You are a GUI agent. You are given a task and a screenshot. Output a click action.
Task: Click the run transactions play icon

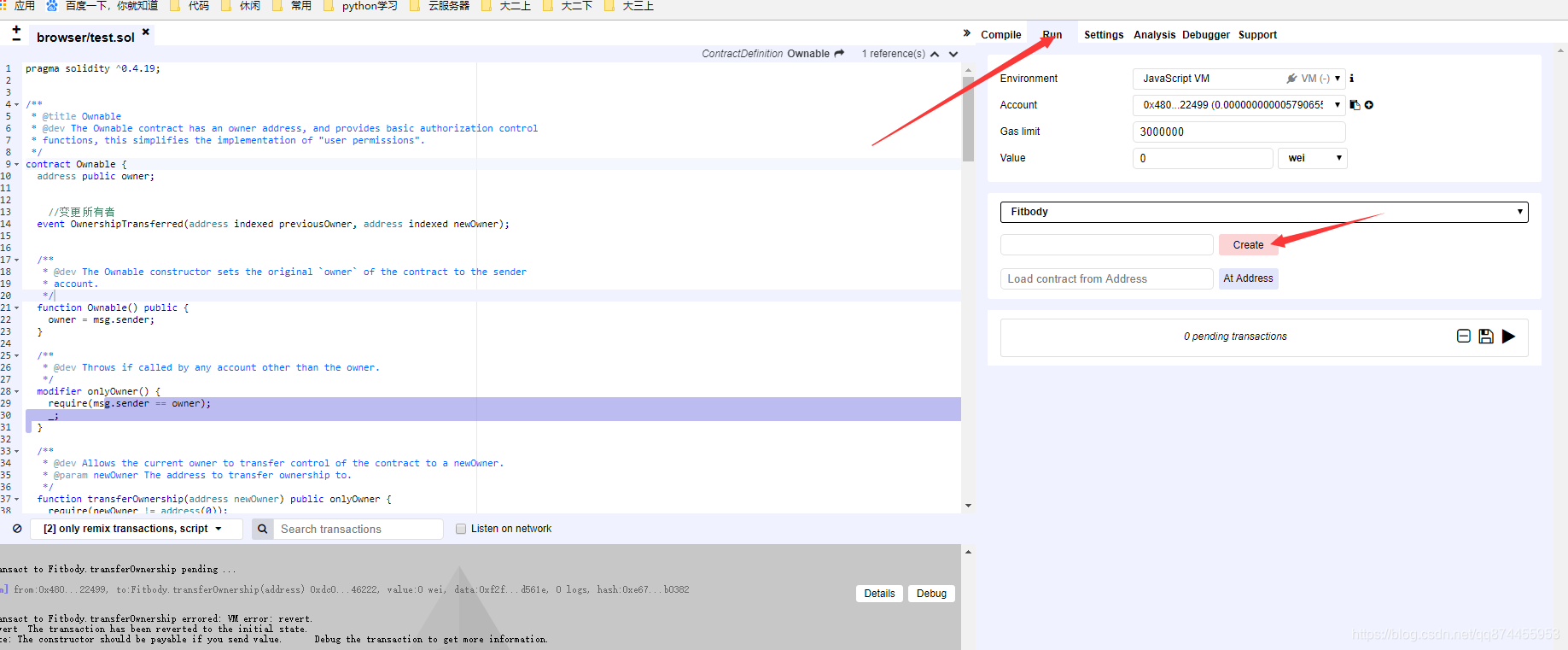pyautogui.click(x=1508, y=337)
